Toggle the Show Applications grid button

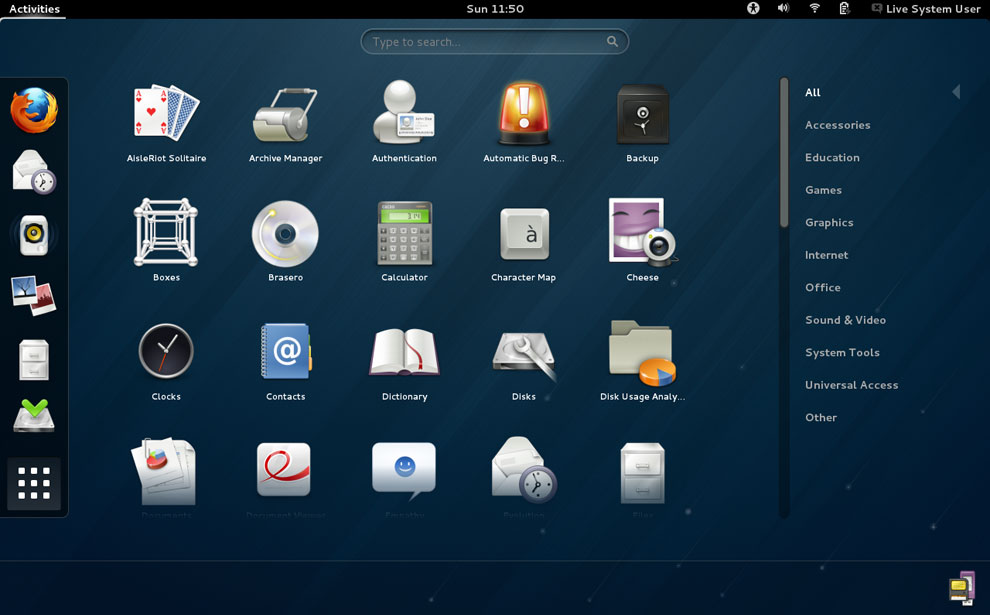coord(34,484)
